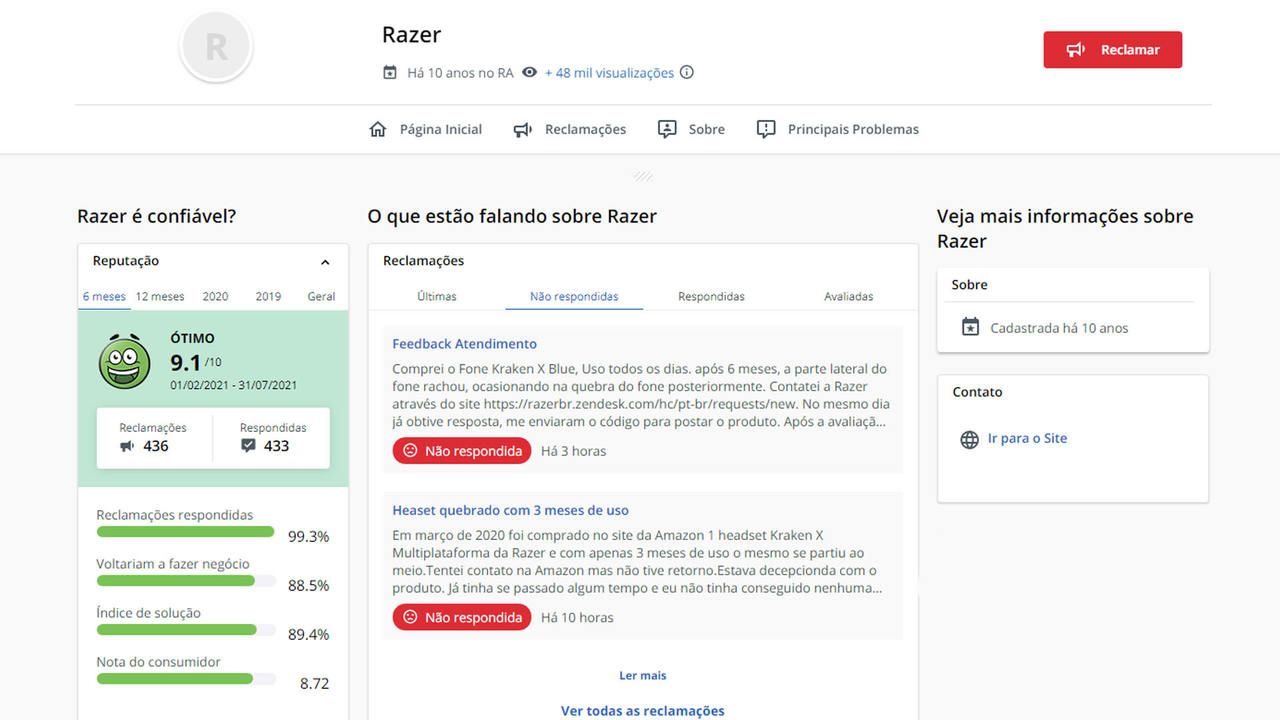Click the 'Voltariam a fazer negócio' progress bar

[186, 581]
